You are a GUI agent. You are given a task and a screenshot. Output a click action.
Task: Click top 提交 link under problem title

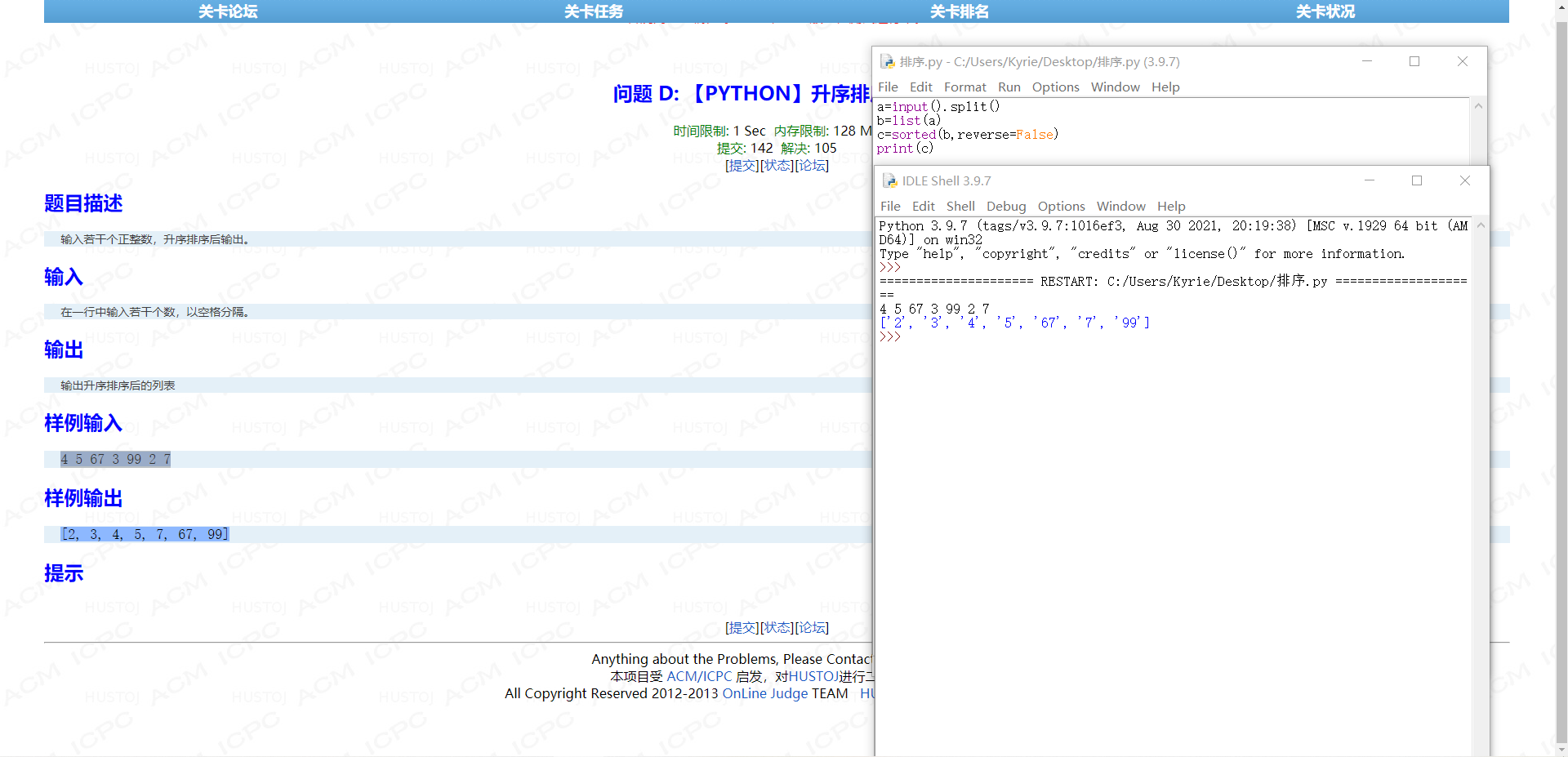pyautogui.click(x=742, y=166)
